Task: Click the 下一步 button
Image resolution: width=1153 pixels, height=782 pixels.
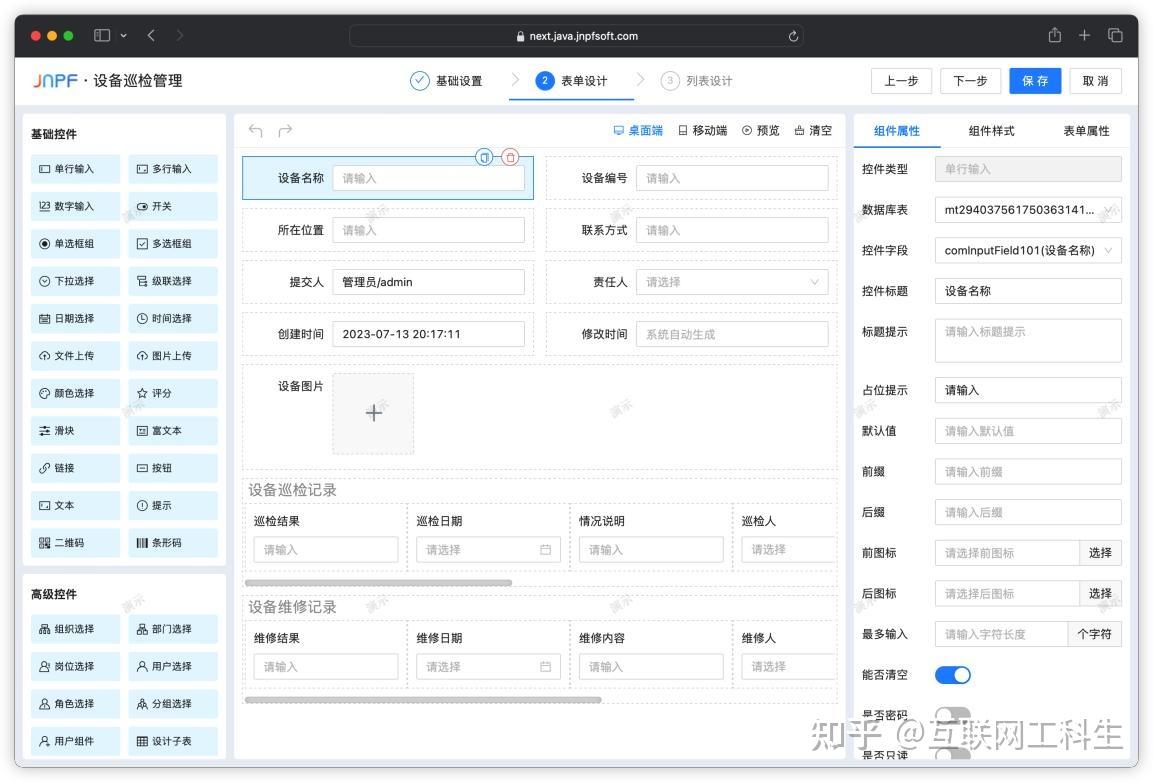Action: point(970,81)
